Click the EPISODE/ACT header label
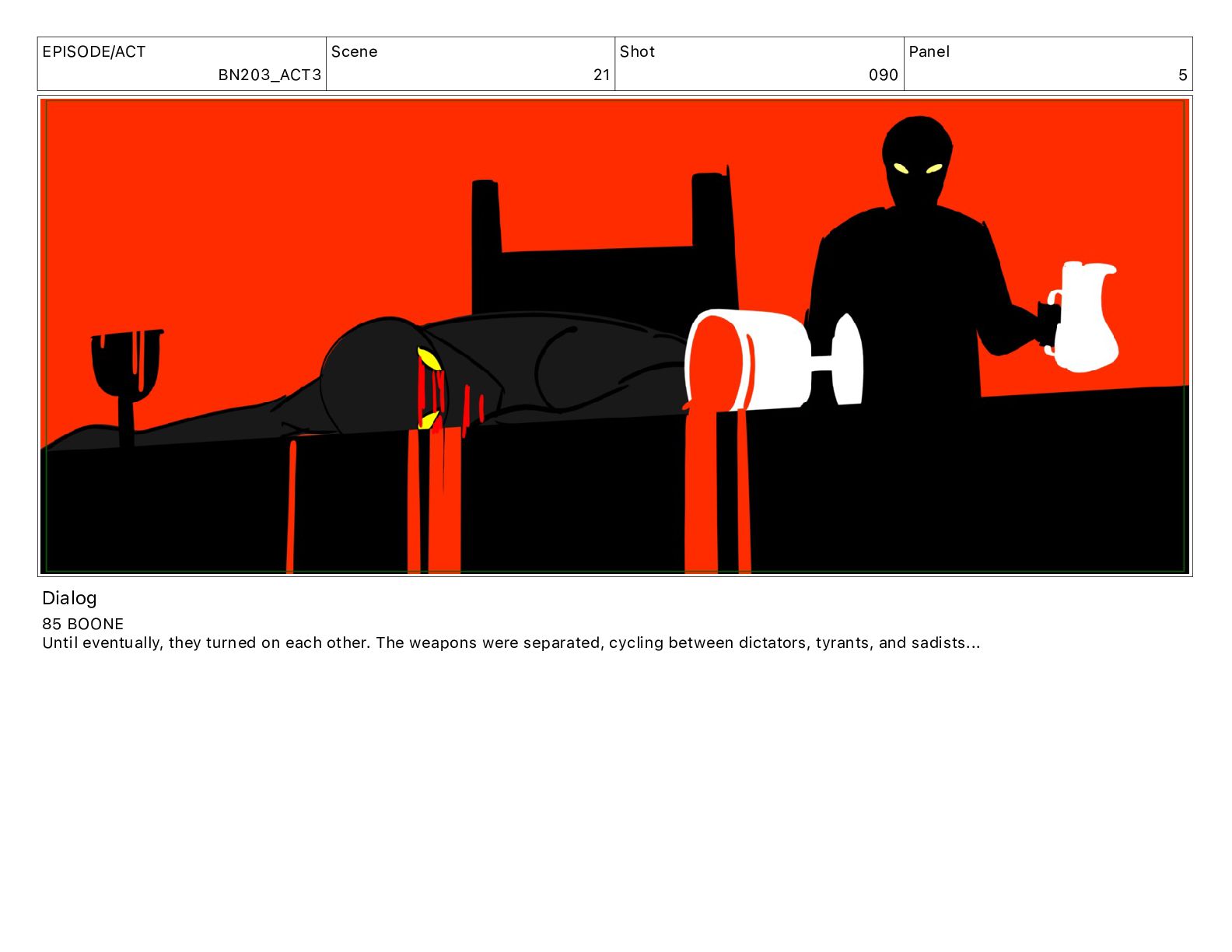This screenshot has width=1232, height=952. click(94, 52)
